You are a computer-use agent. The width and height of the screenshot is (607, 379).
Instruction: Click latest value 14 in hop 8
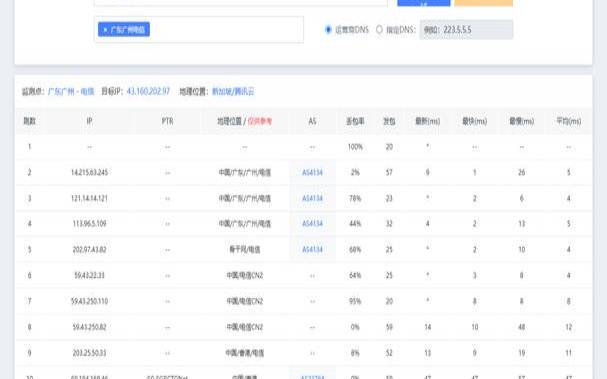point(427,327)
